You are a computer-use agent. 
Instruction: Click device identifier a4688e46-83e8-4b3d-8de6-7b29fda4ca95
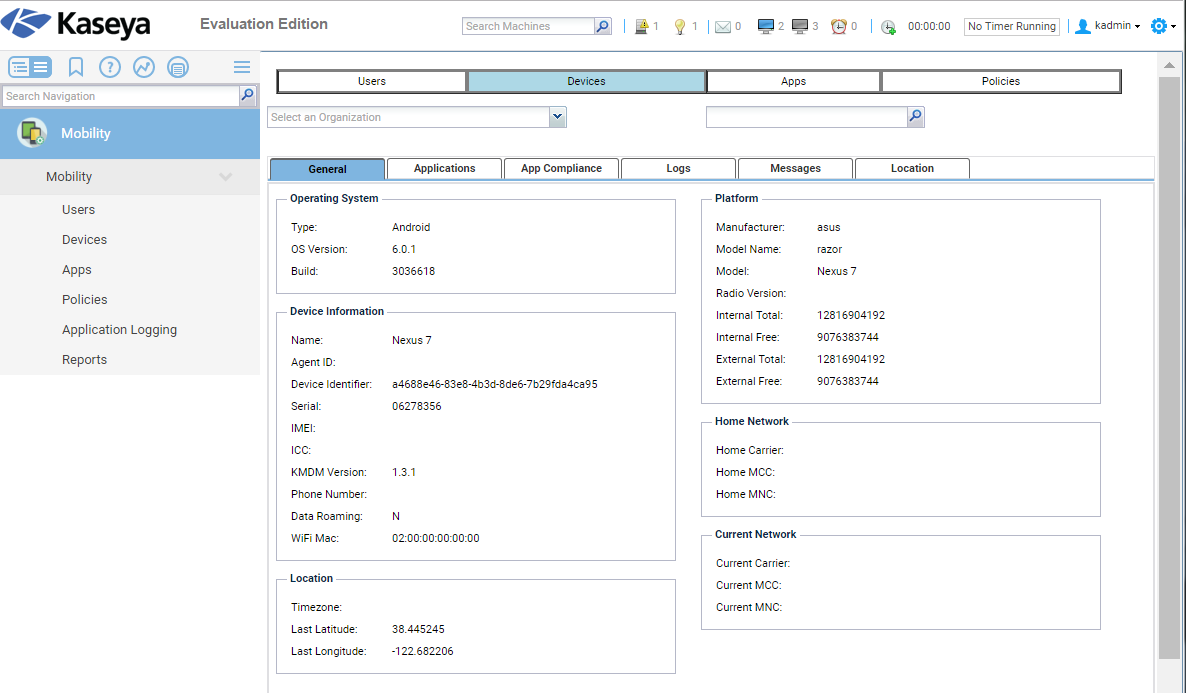495,384
